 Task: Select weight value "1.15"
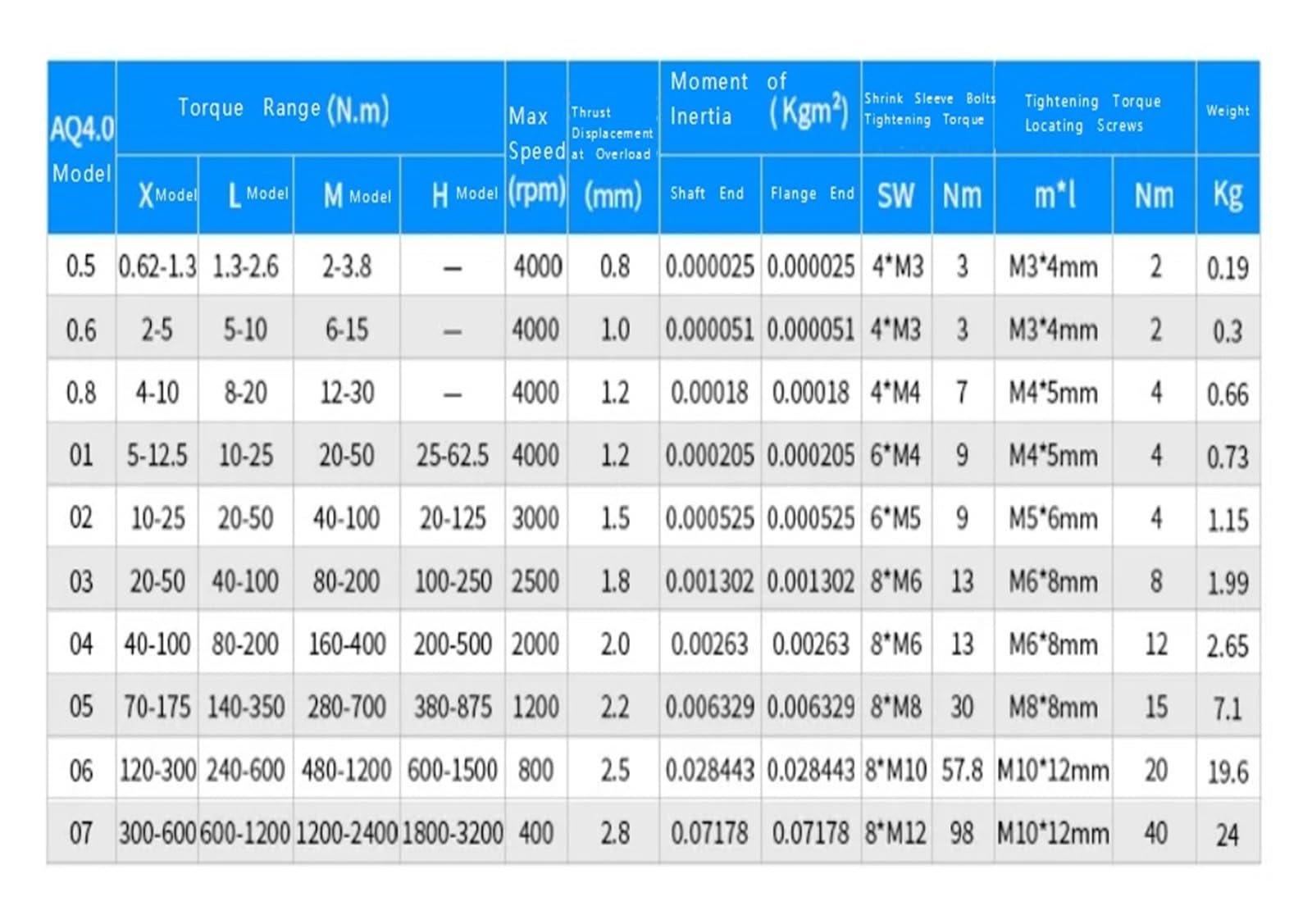pos(1228,520)
